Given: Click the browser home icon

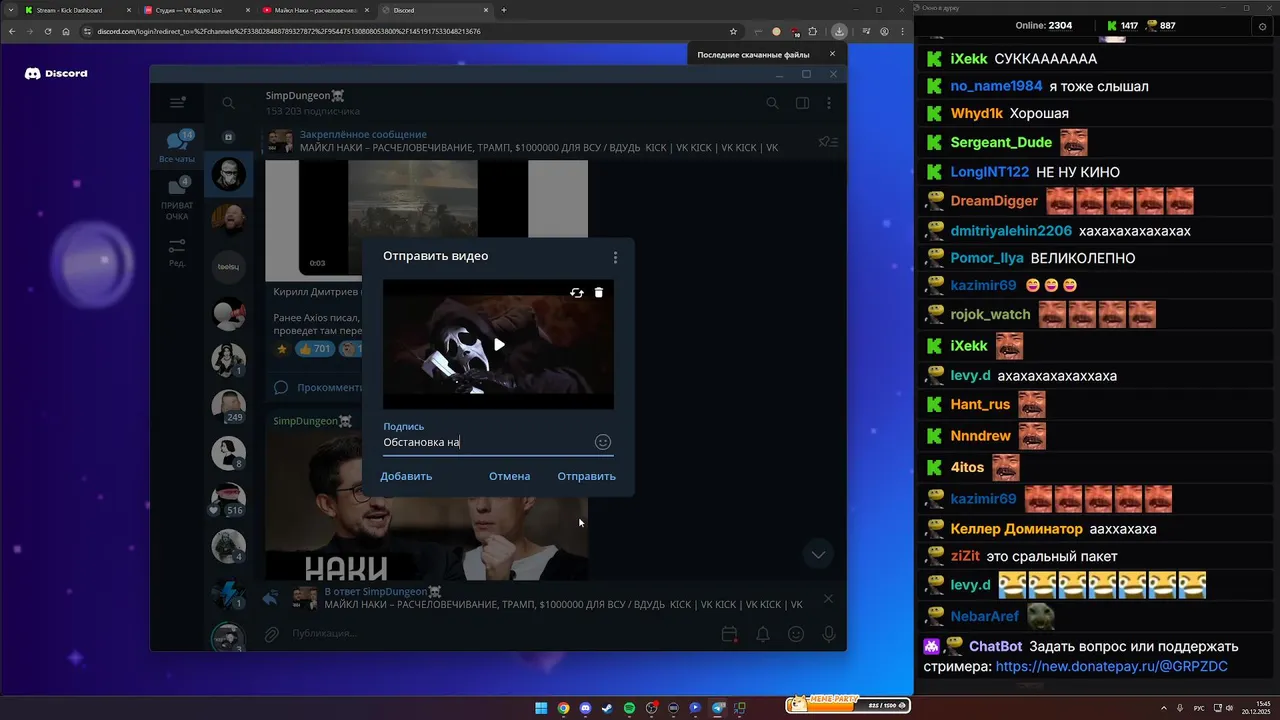Looking at the screenshot, I should [66, 31].
